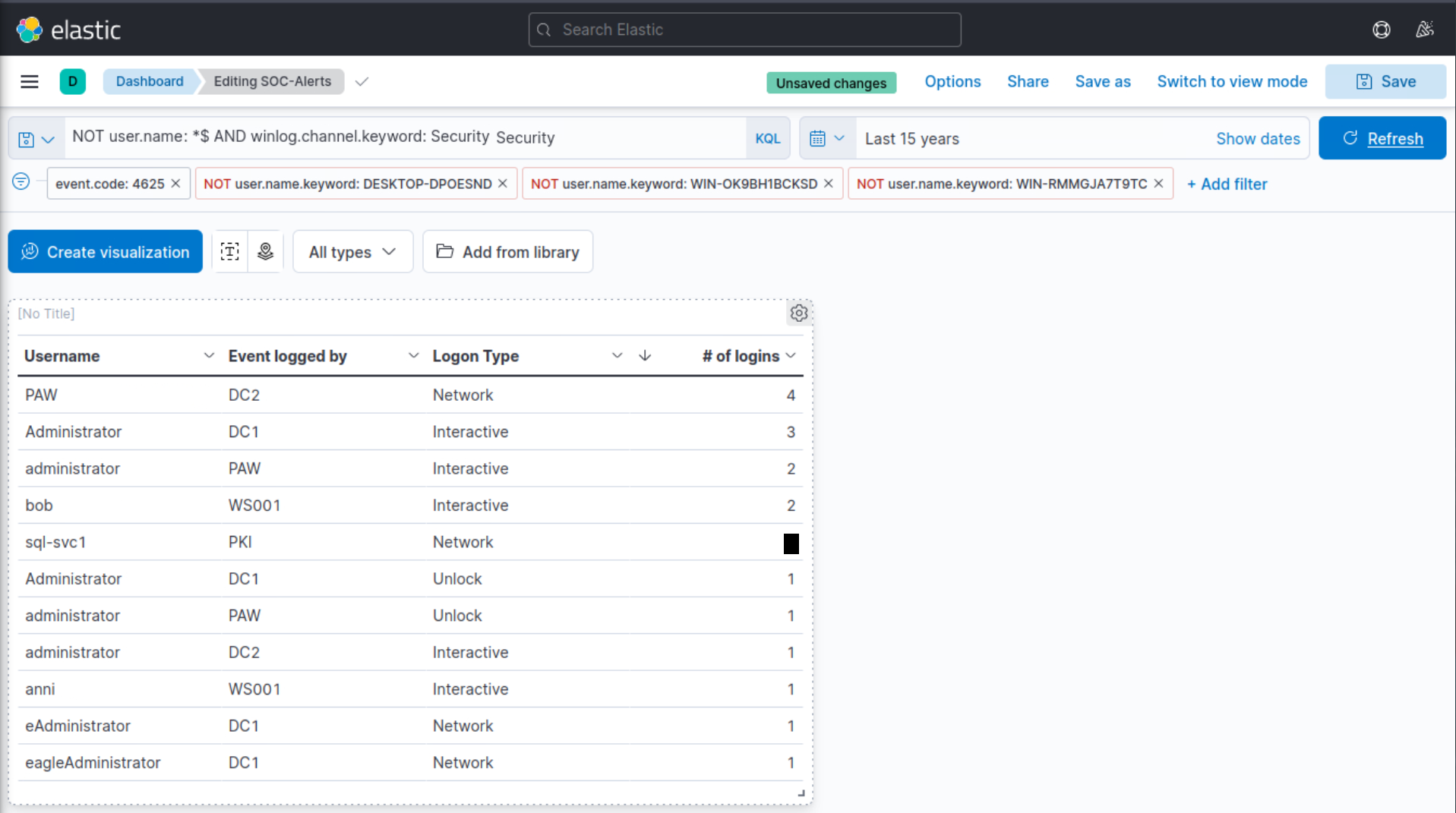
Task: Open help via the lifebuoy icon
Action: pos(1382,30)
